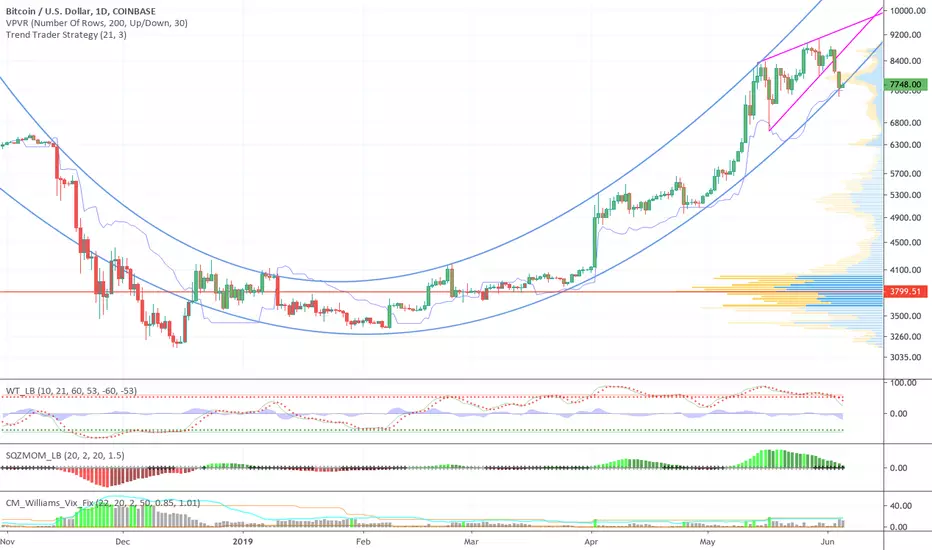Viewport: 932px width, 550px height.
Task: Click the 8400.00 price axis label
Action: coord(906,61)
